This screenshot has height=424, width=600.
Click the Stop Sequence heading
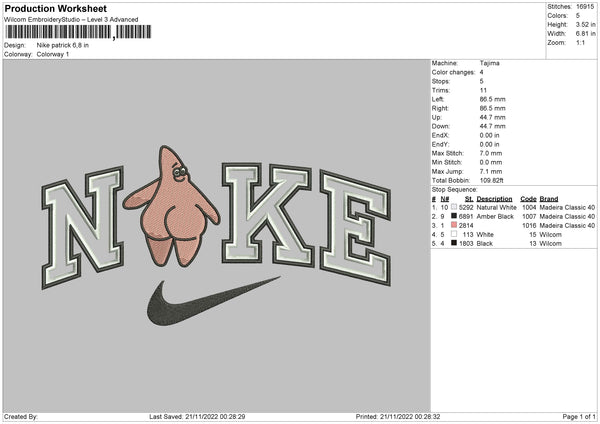point(455,190)
